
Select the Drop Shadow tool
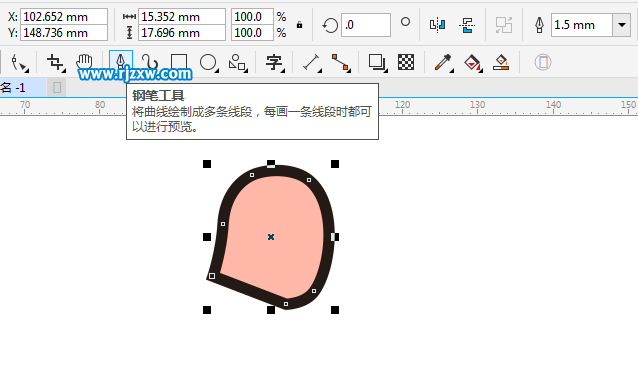coord(377,63)
